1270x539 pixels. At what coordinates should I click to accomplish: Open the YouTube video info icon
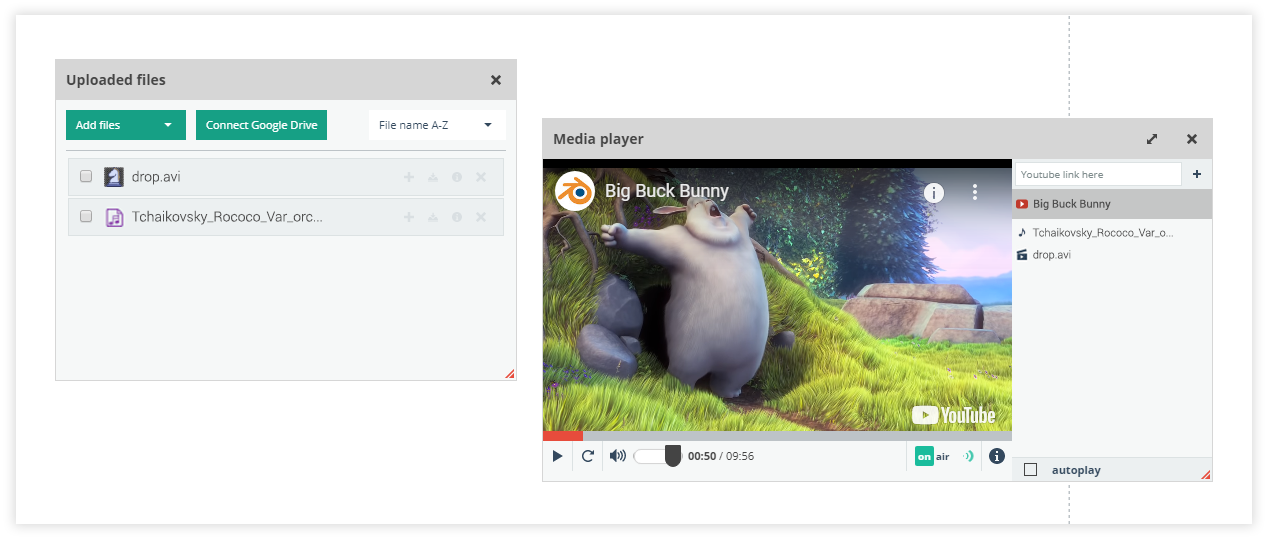coord(934,192)
